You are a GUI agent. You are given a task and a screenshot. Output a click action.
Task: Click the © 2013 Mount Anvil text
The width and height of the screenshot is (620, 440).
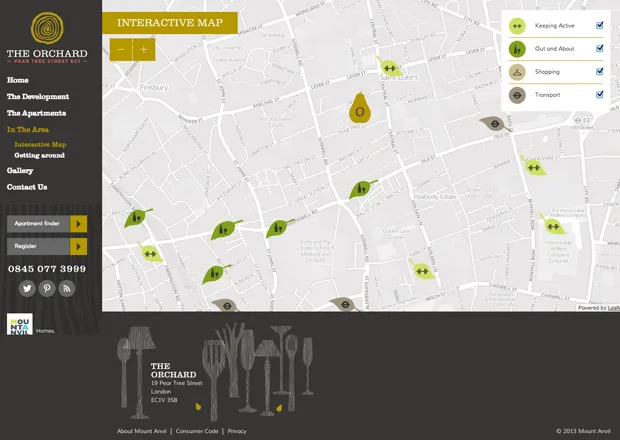(583, 431)
